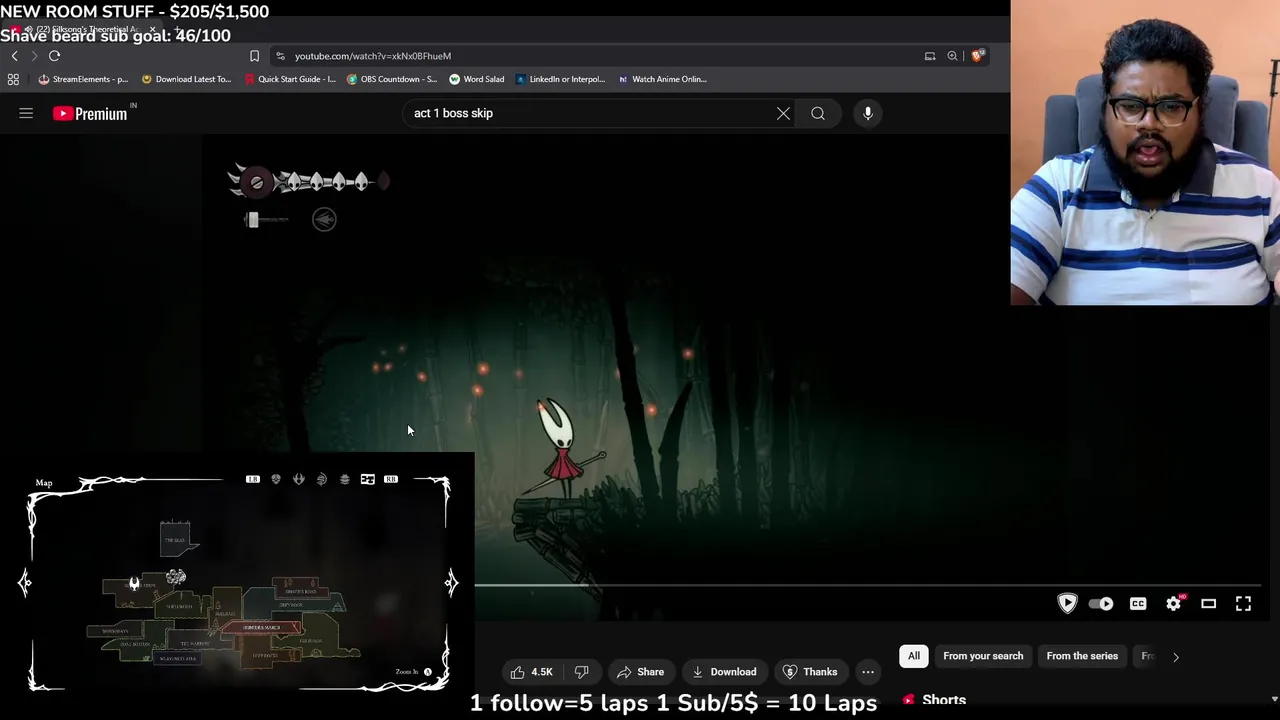Click the browser forward arrow
Screen dimensions: 1280x720
tap(33, 56)
